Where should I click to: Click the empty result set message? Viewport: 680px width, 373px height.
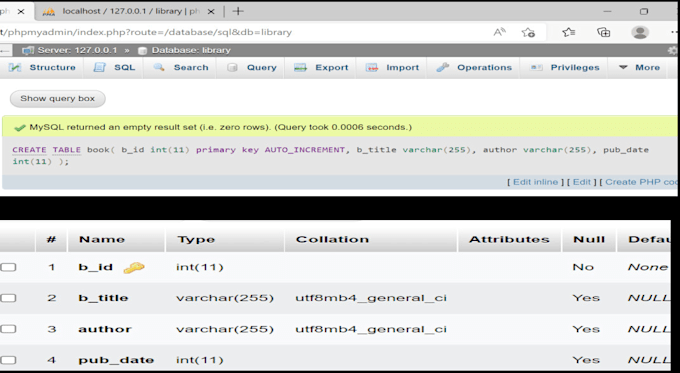coord(221,127)
